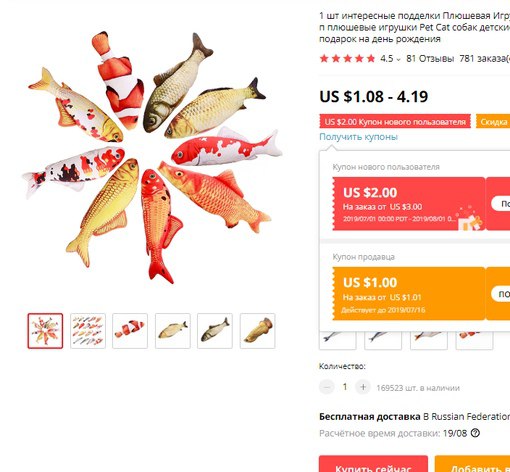Click the delivery time help question icon
Image resolution: width=510 pixels, height=472 pixels.
pos(475,433)
